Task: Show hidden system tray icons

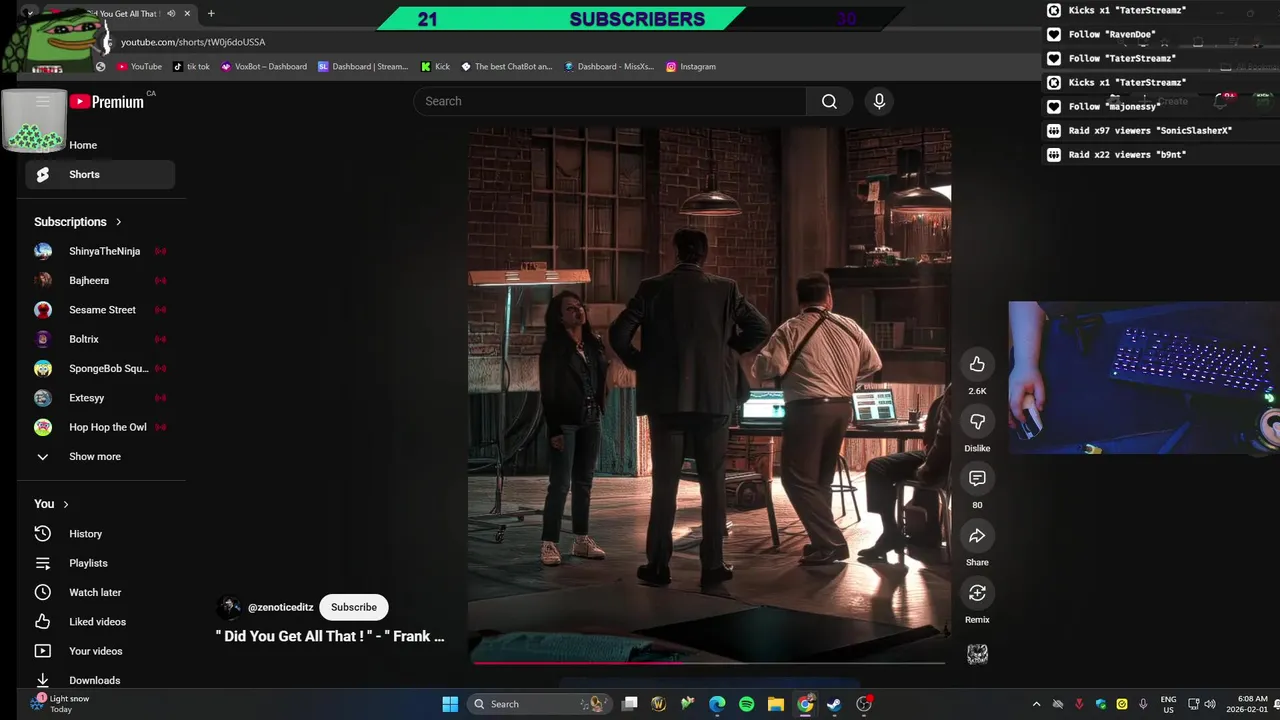Action: point(1036,704)
